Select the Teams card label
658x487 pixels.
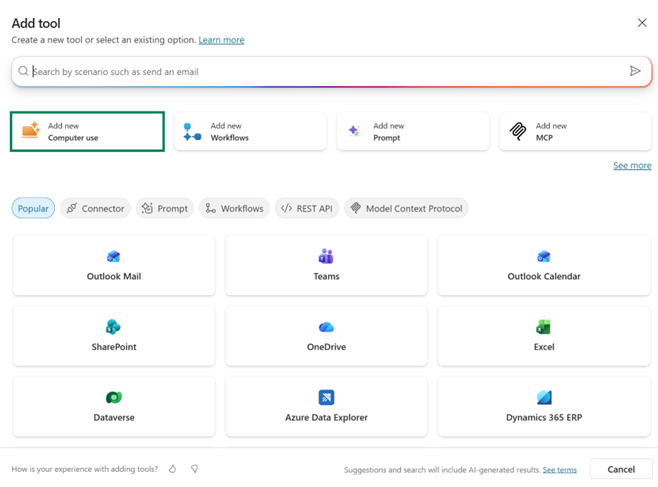tap(326, 276)
